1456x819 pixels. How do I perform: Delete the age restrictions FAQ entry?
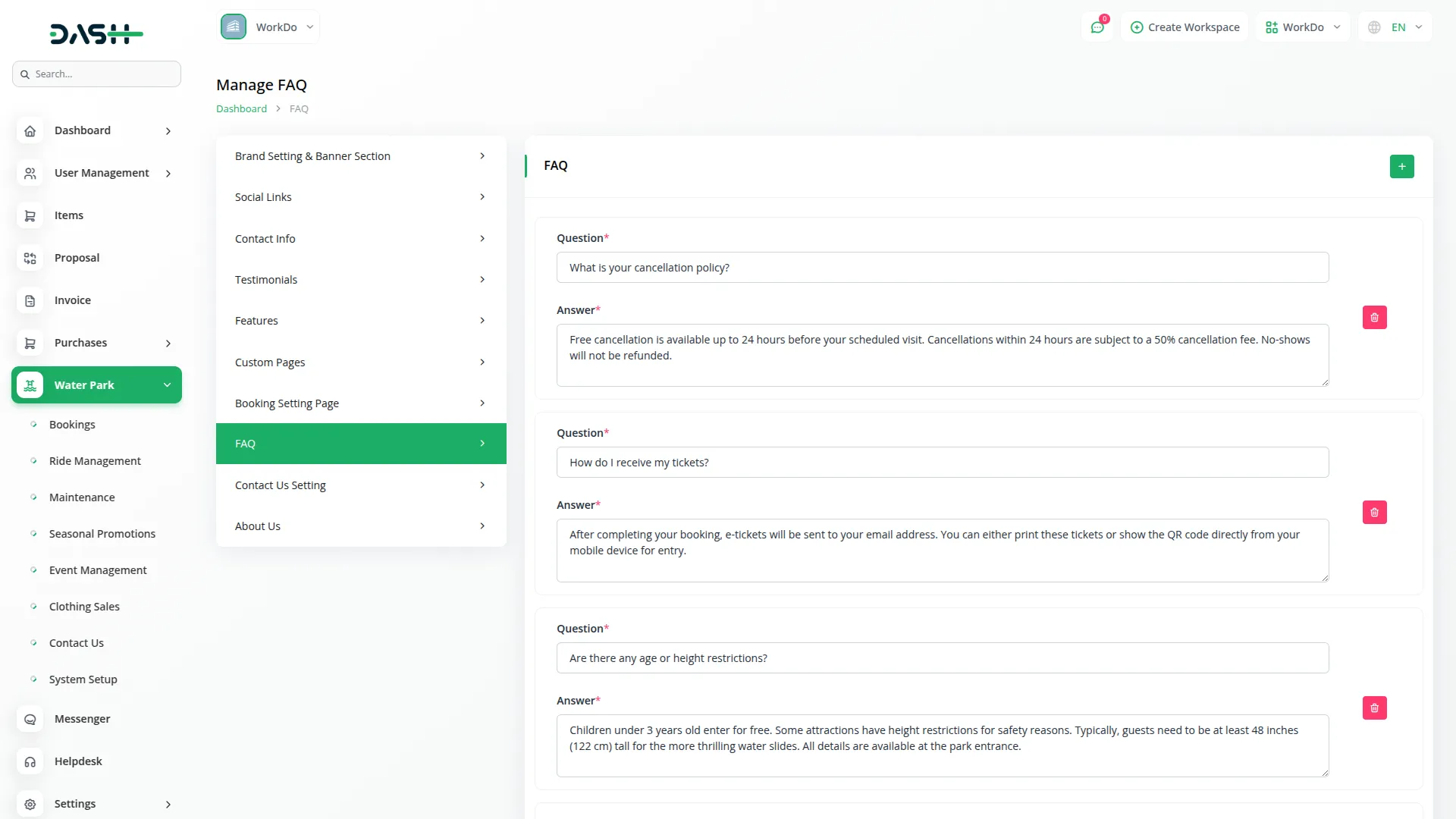click(1374, 708)
